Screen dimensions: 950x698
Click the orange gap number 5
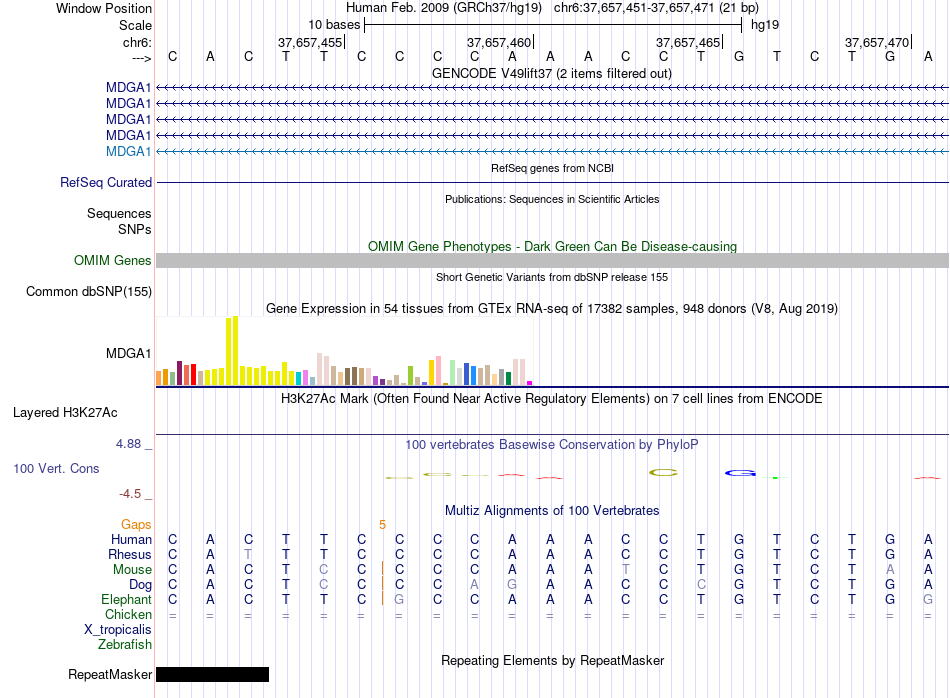click(x=382, y=525)
